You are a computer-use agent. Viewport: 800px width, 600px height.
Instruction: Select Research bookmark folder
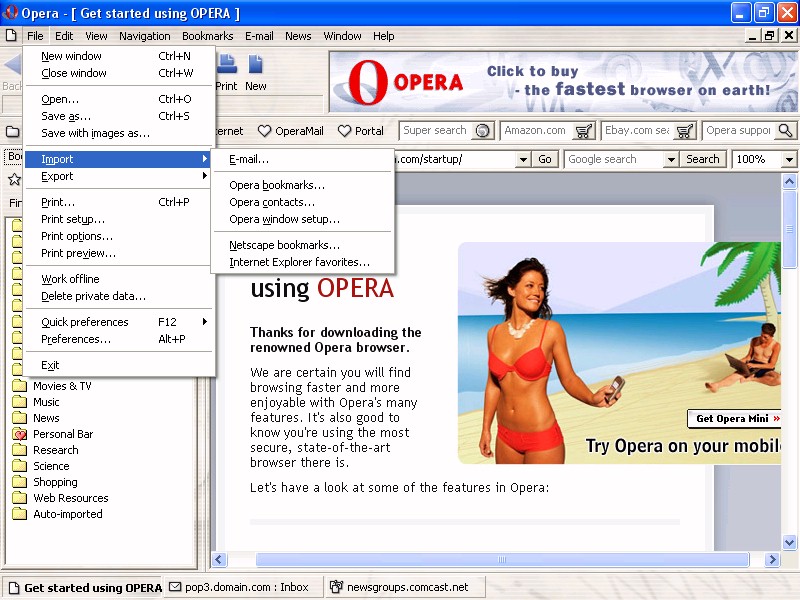[x=56, y=449]
